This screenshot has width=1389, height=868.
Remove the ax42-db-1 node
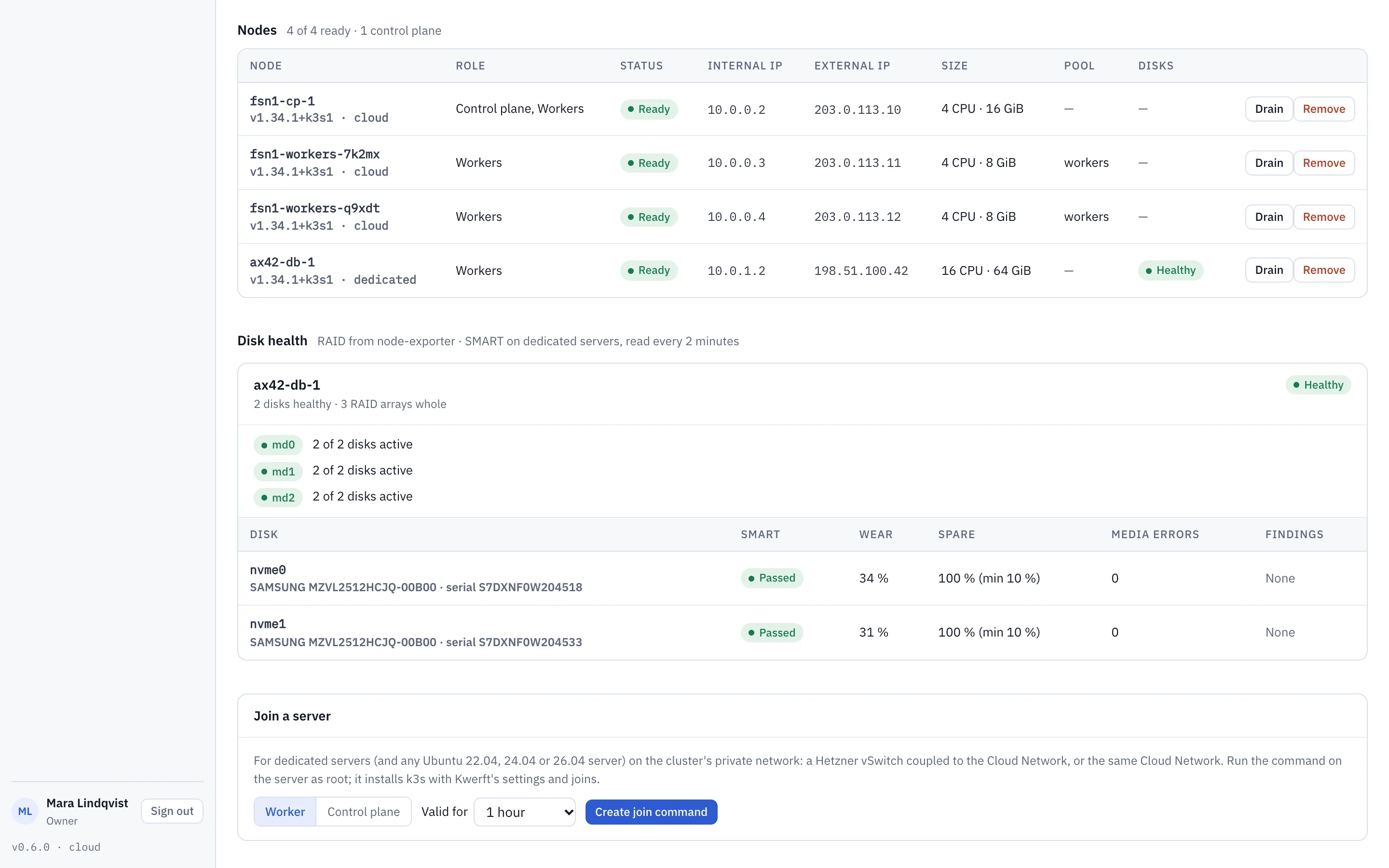(1323, 271)
